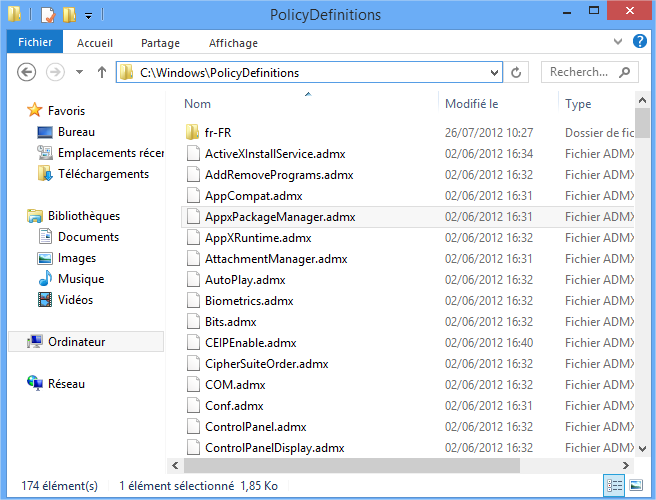
Task: Click horizontal scrollbar right arrow
Action: click(625, 465)
